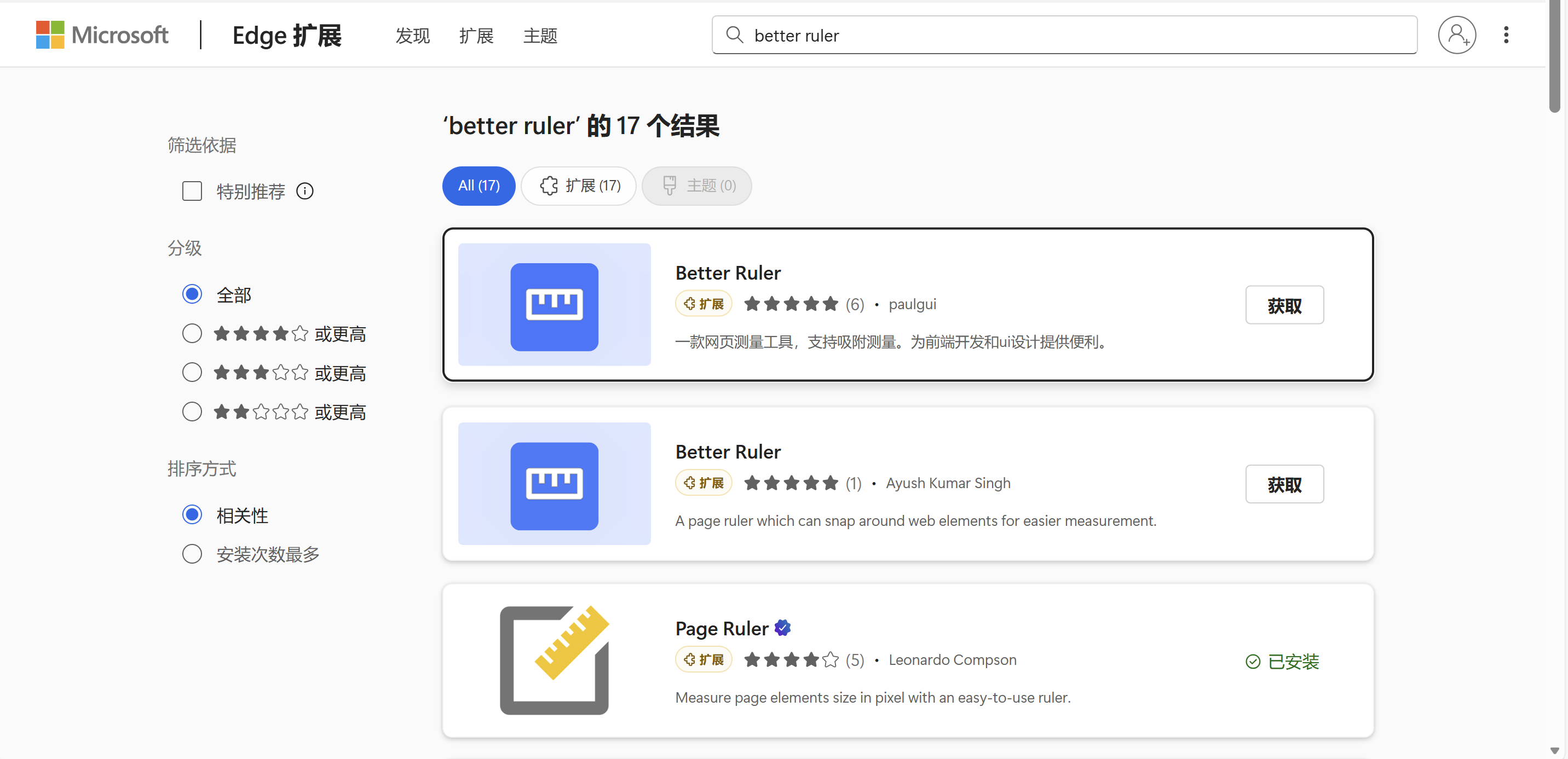1568x759 pixels.
Task: Select the 扩展 (17) filter tab
Action: pos(578,186)
